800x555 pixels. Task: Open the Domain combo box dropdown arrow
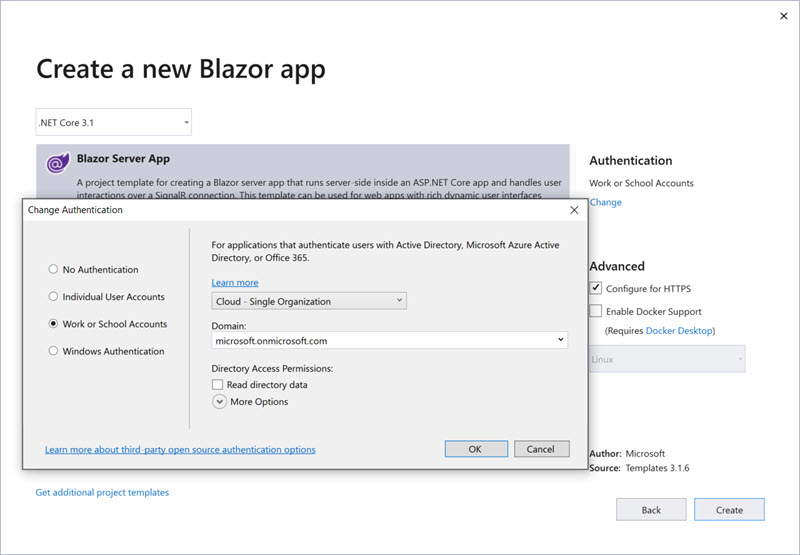coord(561,341)
